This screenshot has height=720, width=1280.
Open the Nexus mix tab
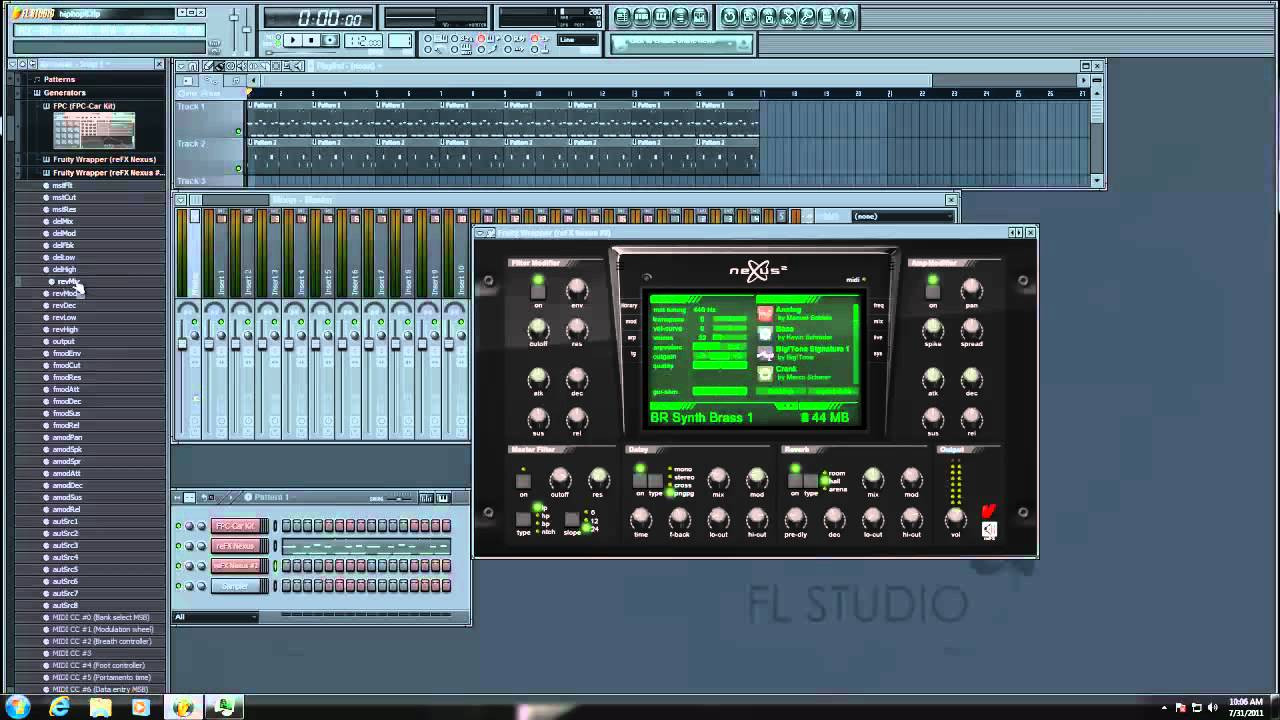click(x=878, y=321)
